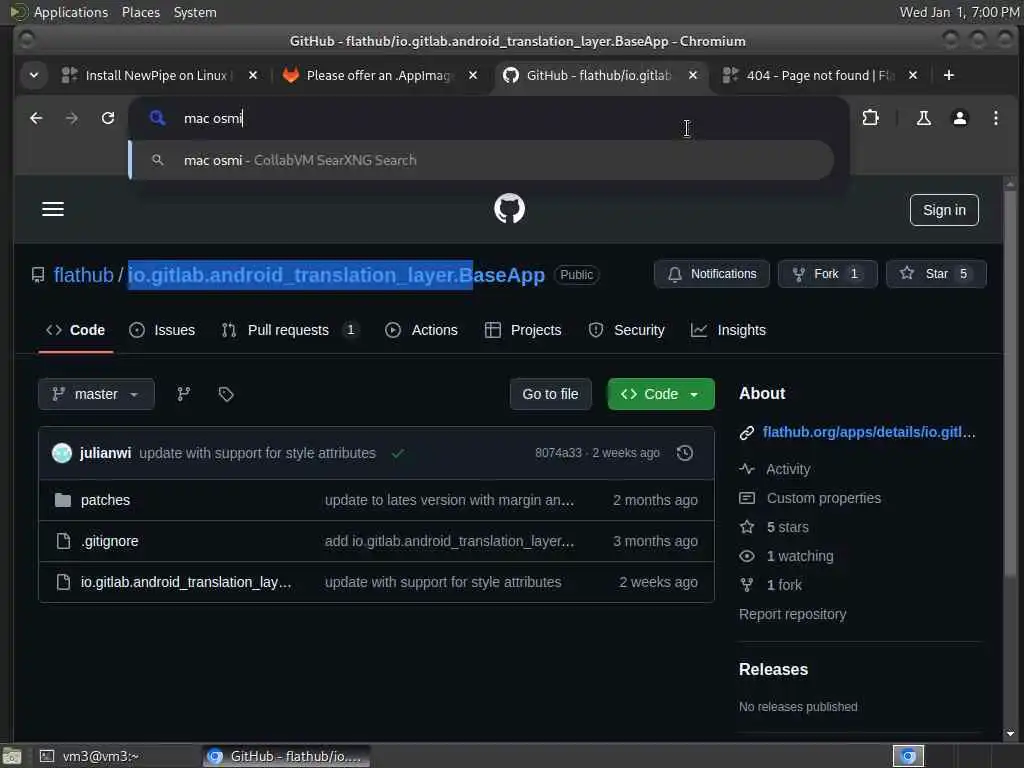Expand the master branch dropdown

pos(96,394)
